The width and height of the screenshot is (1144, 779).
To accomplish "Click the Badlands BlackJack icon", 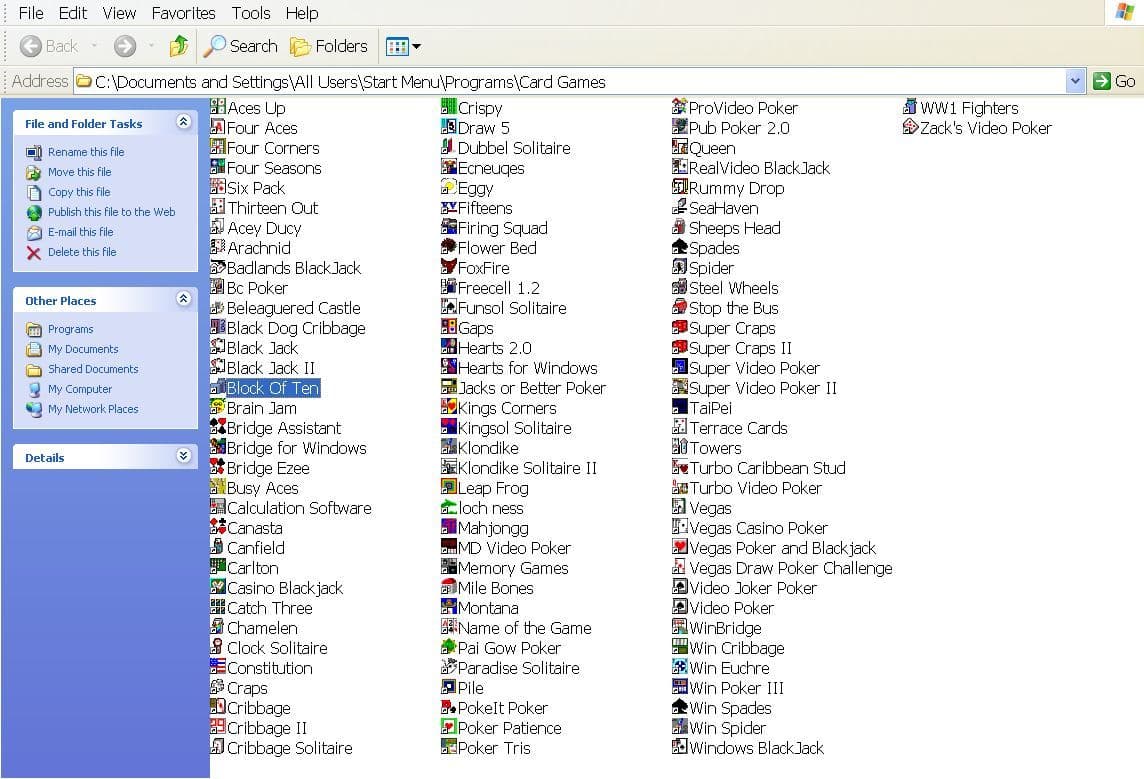I will [x=217, y=267].
